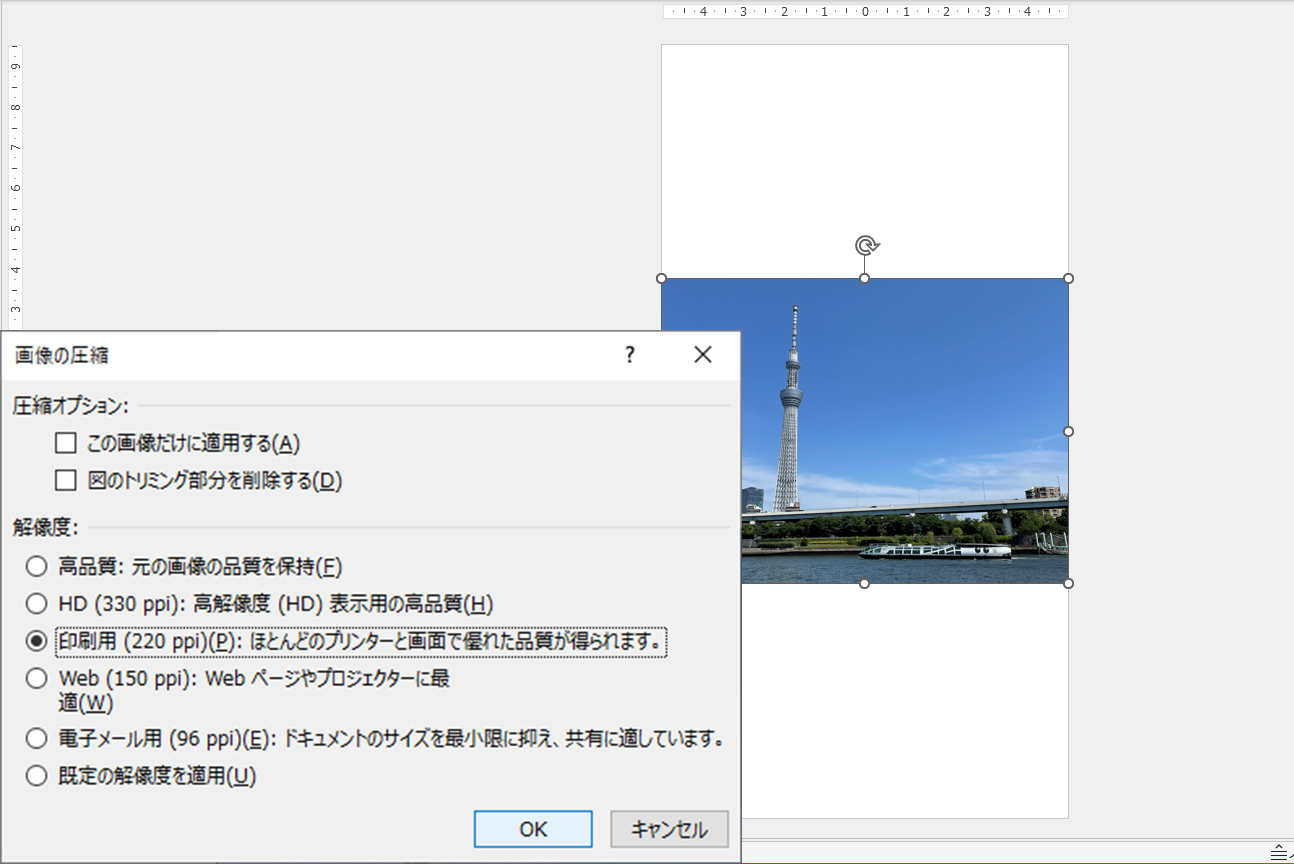Dismiss the dialog with キャンセル
Image resolution: width=1294 pixels, height=864 pixels.
pos(668,829)
